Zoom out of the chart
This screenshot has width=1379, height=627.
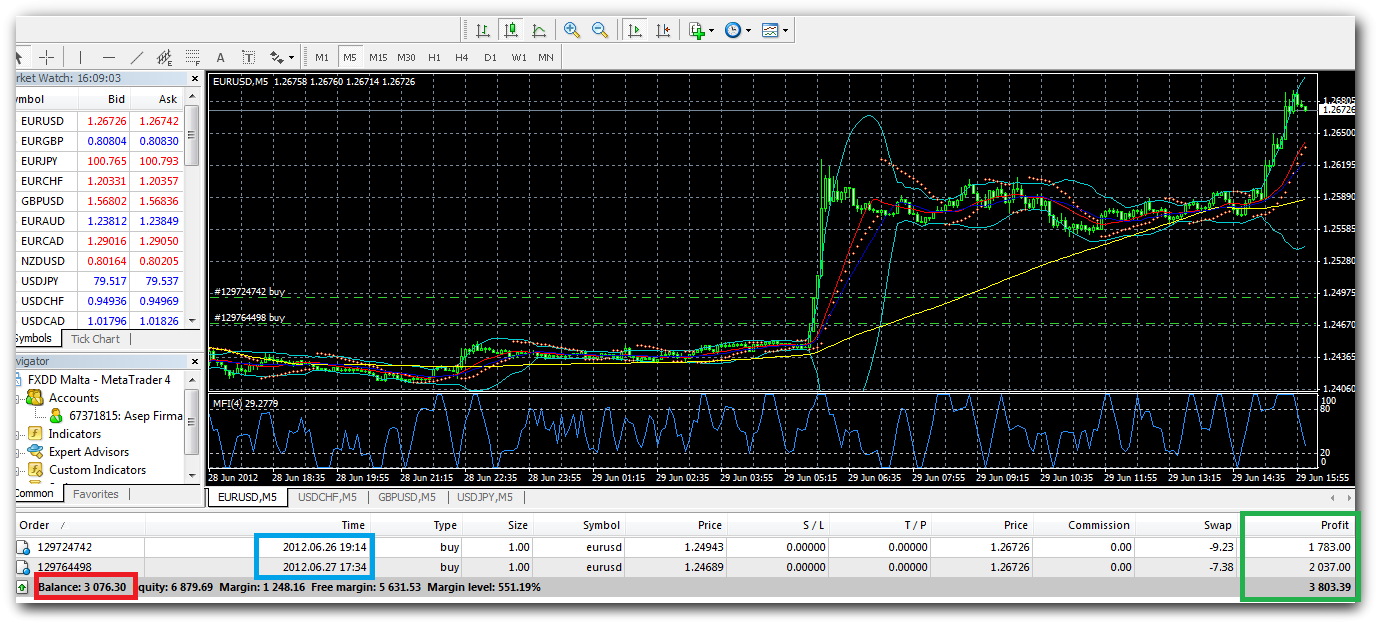click(600, 30)
